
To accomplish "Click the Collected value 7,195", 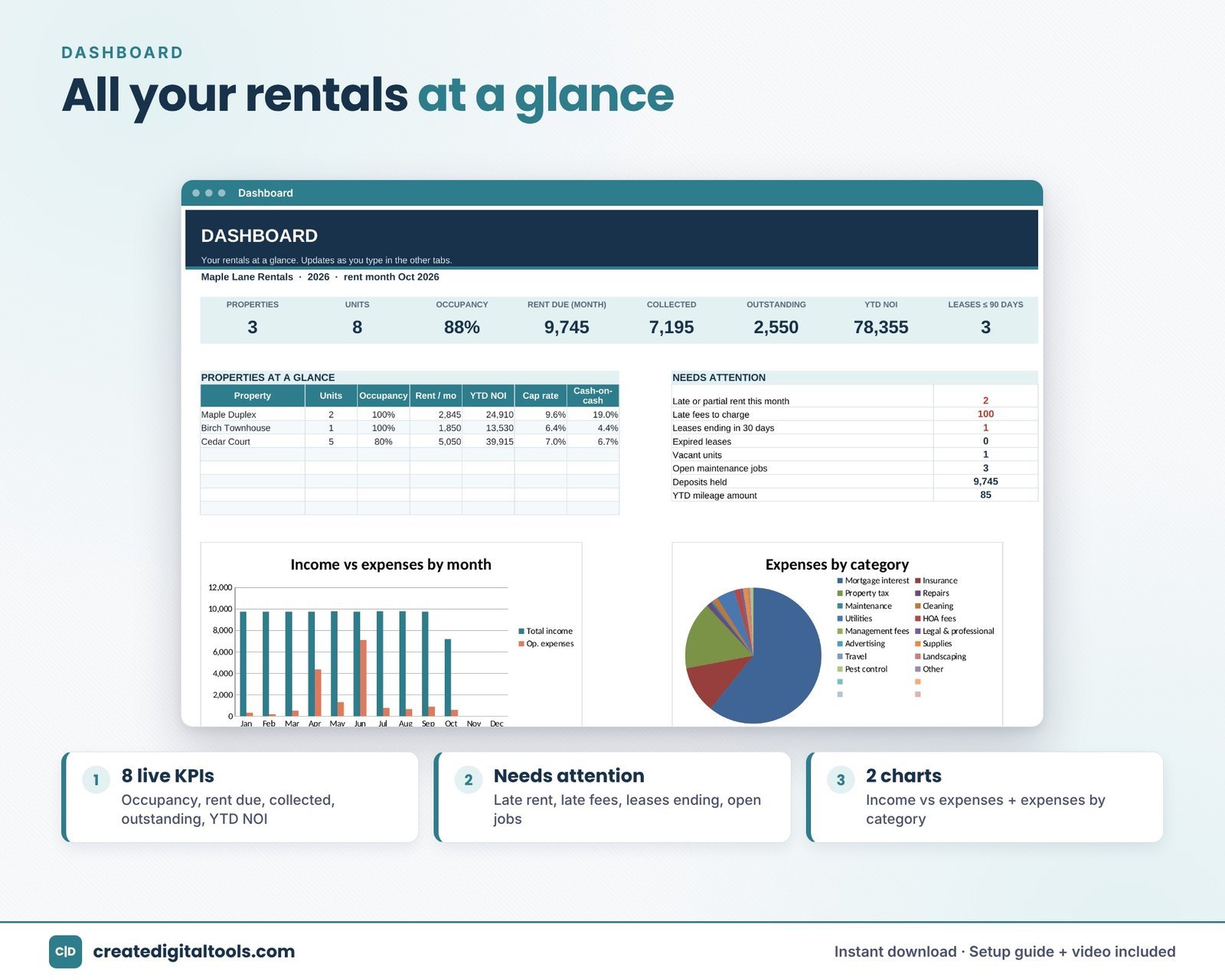I will coord(671,328).
